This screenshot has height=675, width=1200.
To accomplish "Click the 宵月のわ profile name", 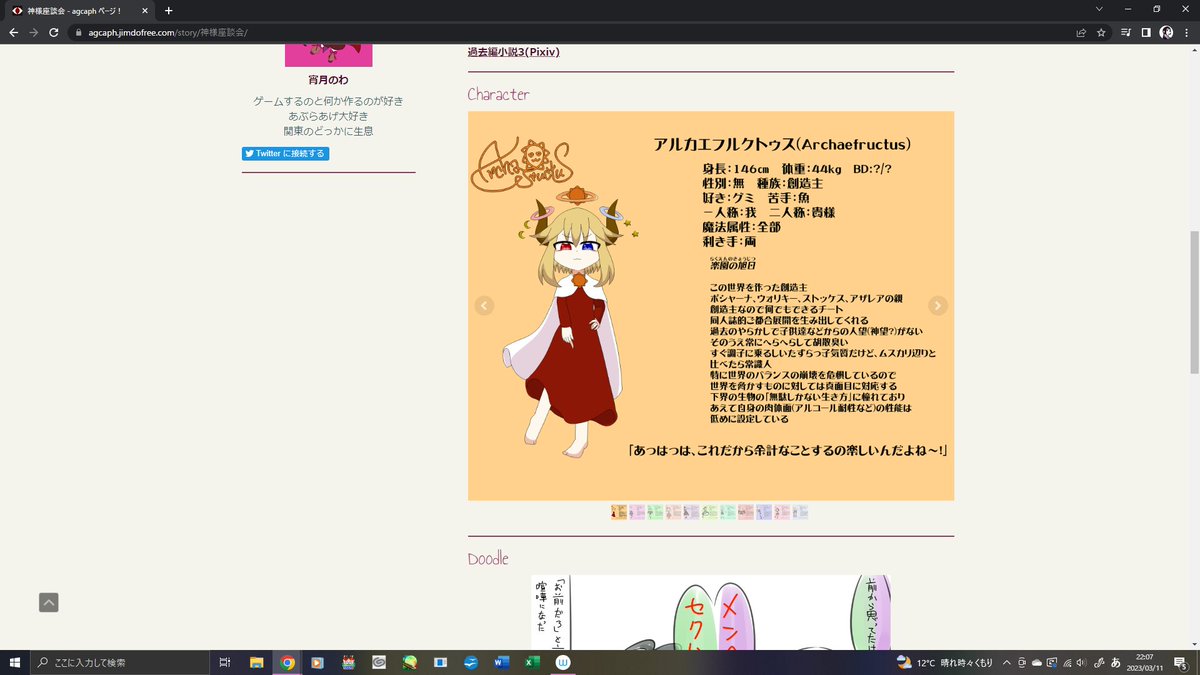I will pos(328,80).
